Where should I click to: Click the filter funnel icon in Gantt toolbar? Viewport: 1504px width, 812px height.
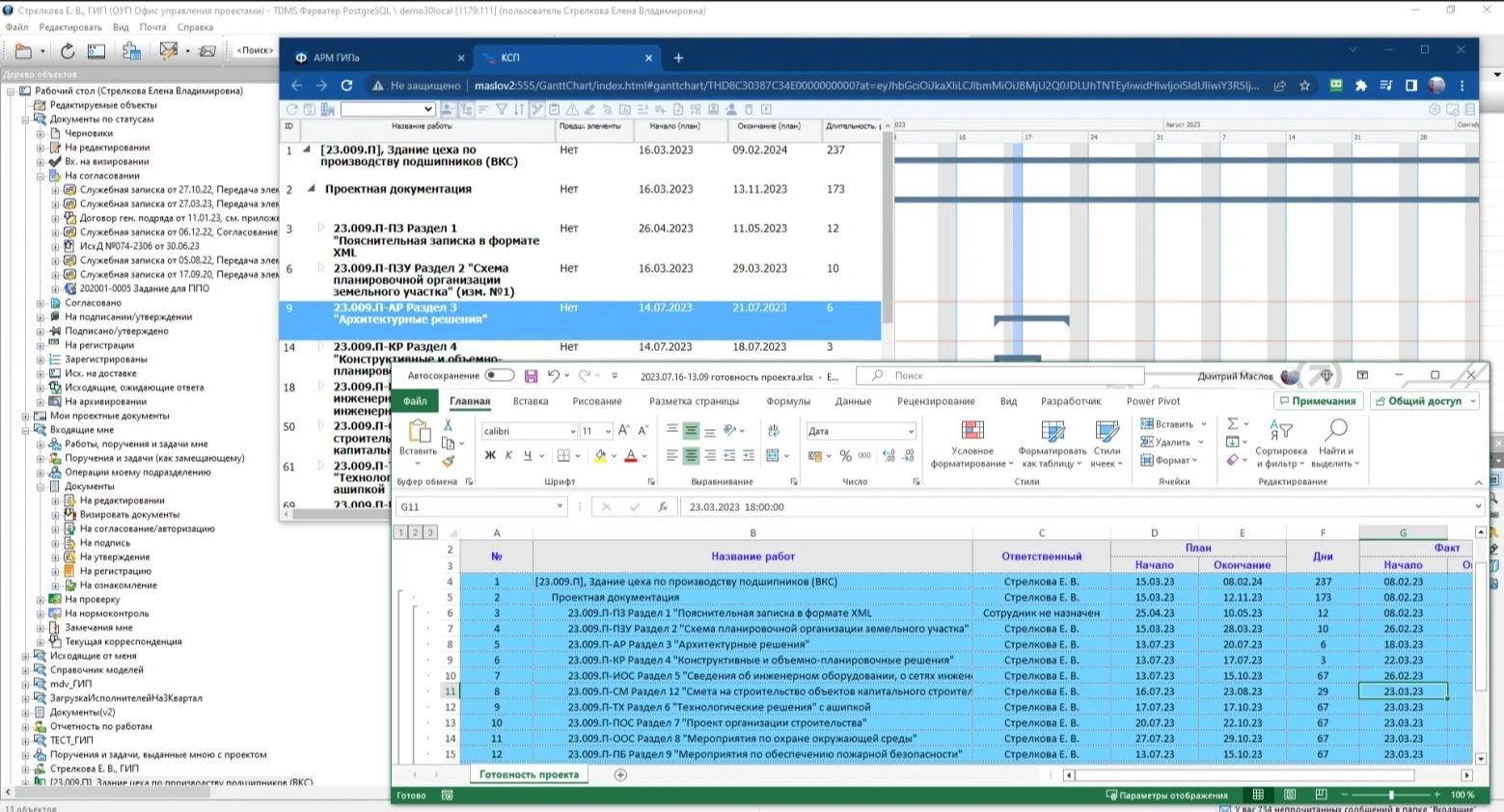502,110
